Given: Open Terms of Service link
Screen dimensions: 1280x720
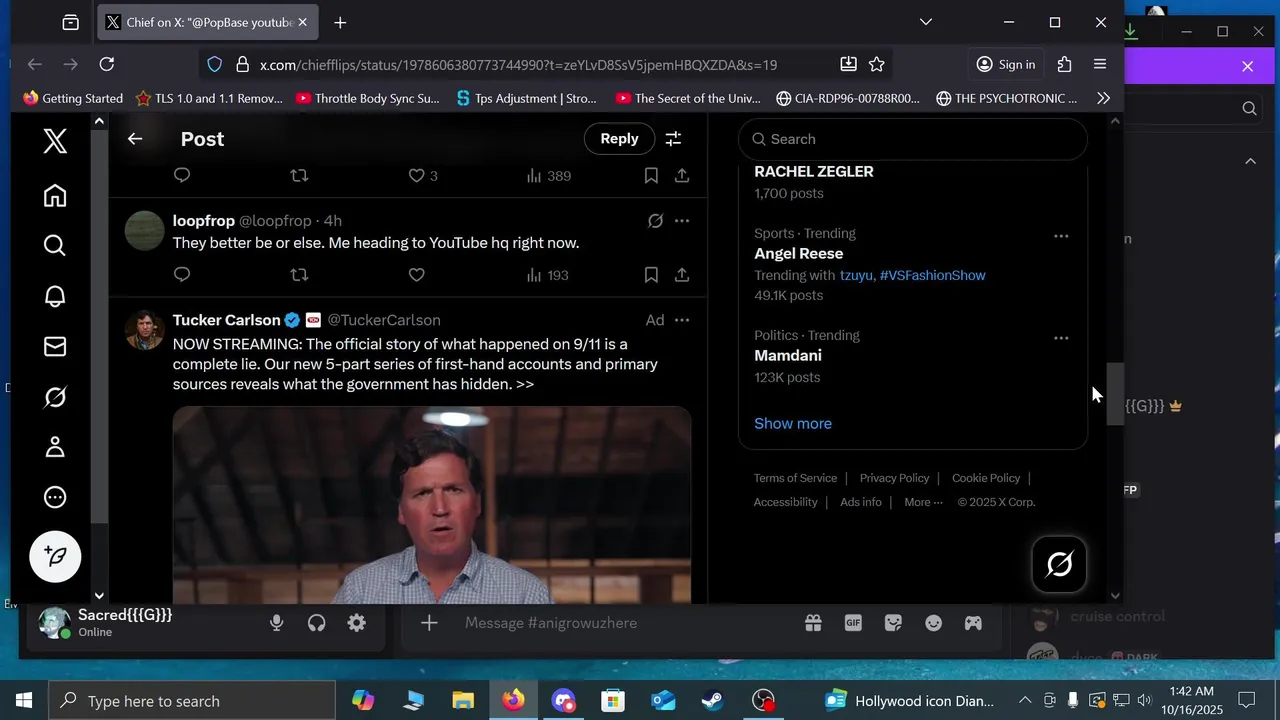Looking at the screenshot, I should (x=795, y=478).
